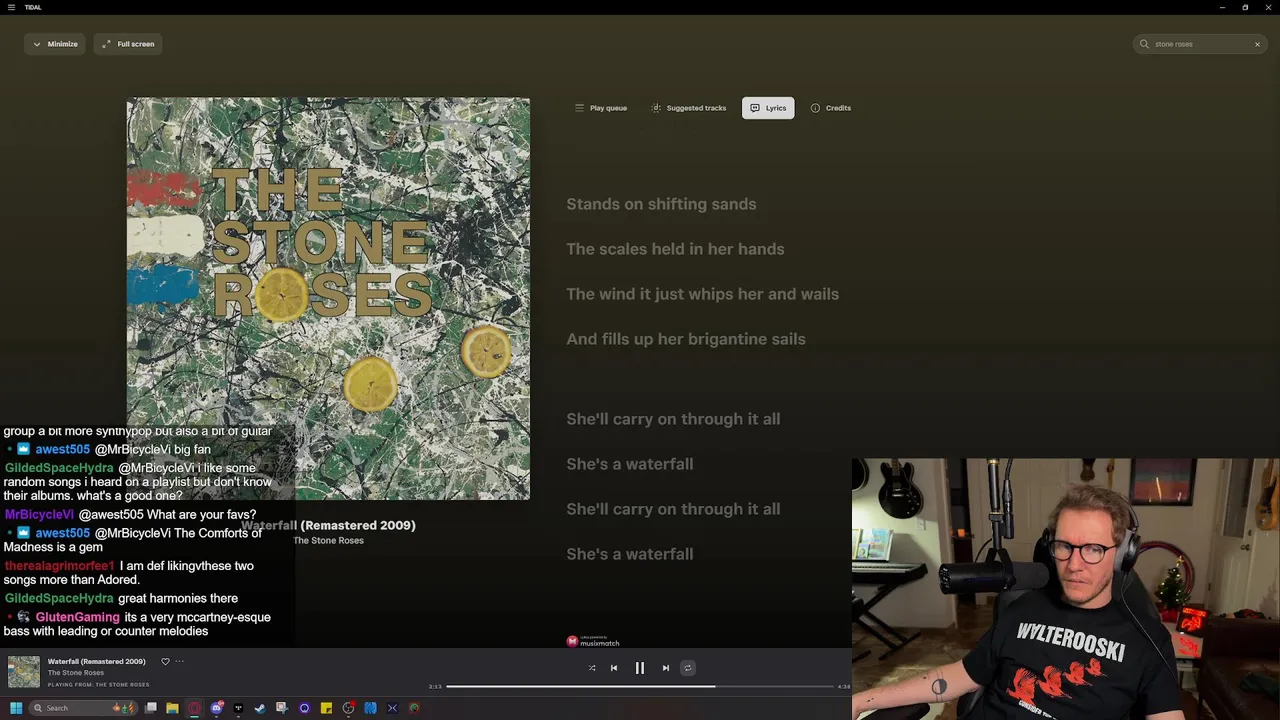The image size is (1280, 720).
Task: Click the search magnifier icon
Action: (x=1145, y=44)
